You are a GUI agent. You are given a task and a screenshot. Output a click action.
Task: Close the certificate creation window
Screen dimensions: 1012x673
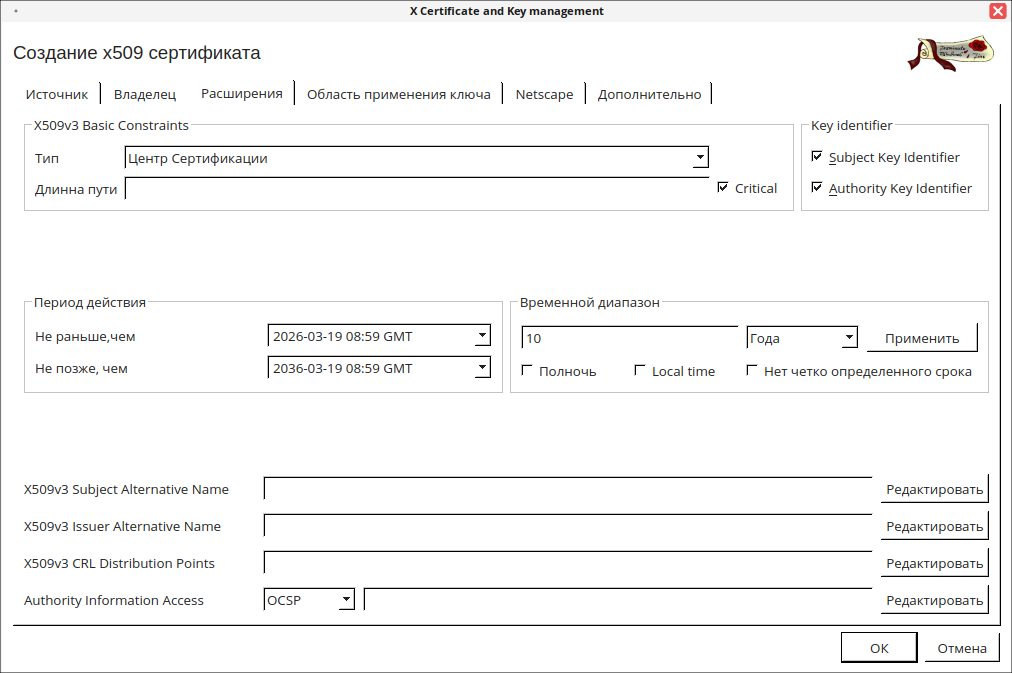click(x=997, y=11)
